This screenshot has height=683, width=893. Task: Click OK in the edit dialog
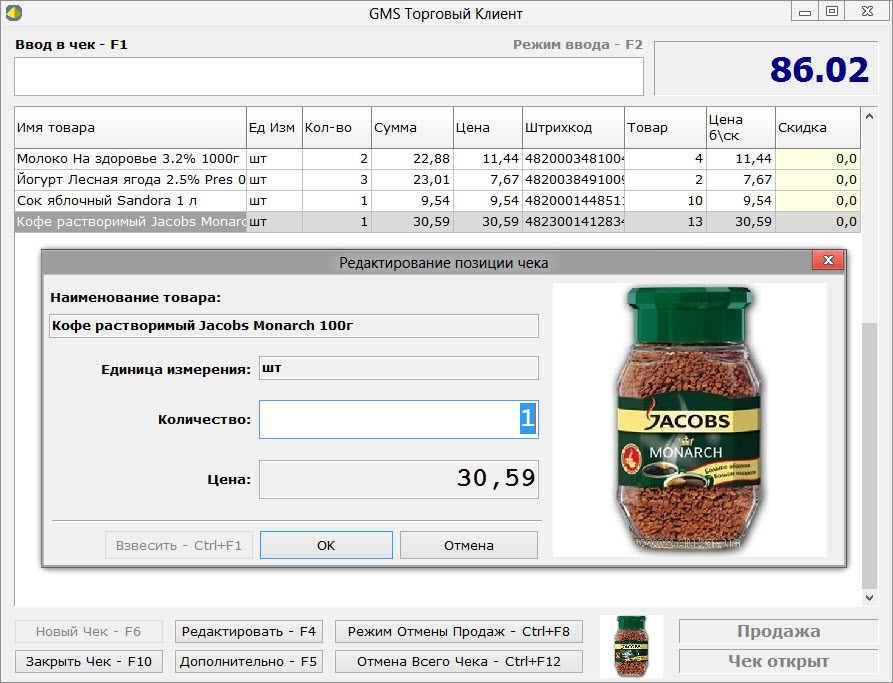click(326, 545)
